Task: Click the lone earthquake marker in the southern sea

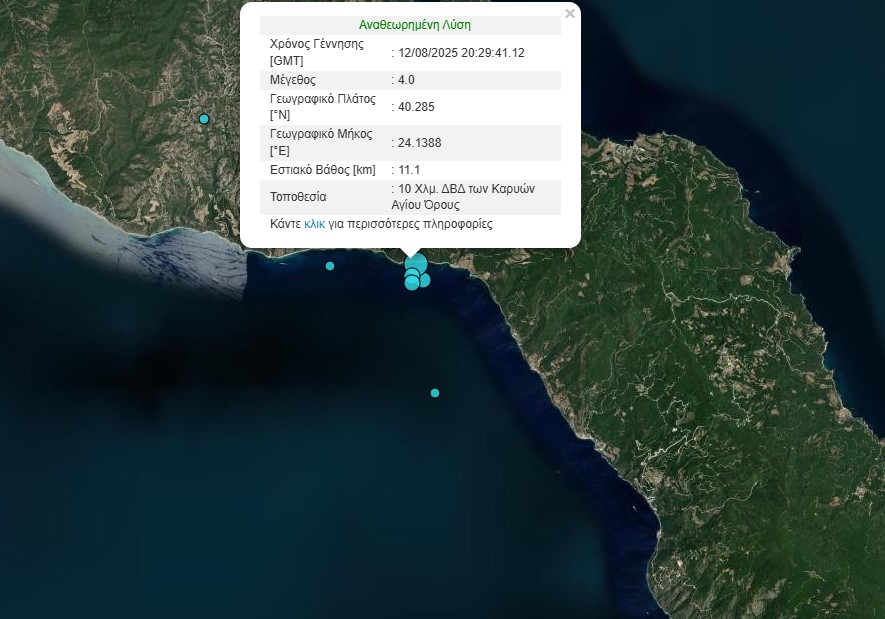Action: [435, 393]
